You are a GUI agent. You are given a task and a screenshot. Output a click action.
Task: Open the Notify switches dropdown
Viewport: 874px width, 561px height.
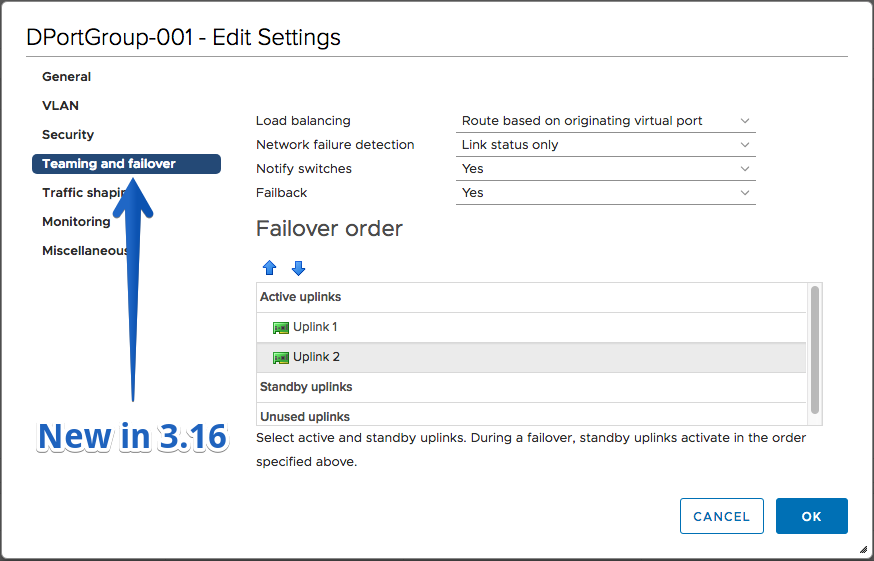coord(606,169)
